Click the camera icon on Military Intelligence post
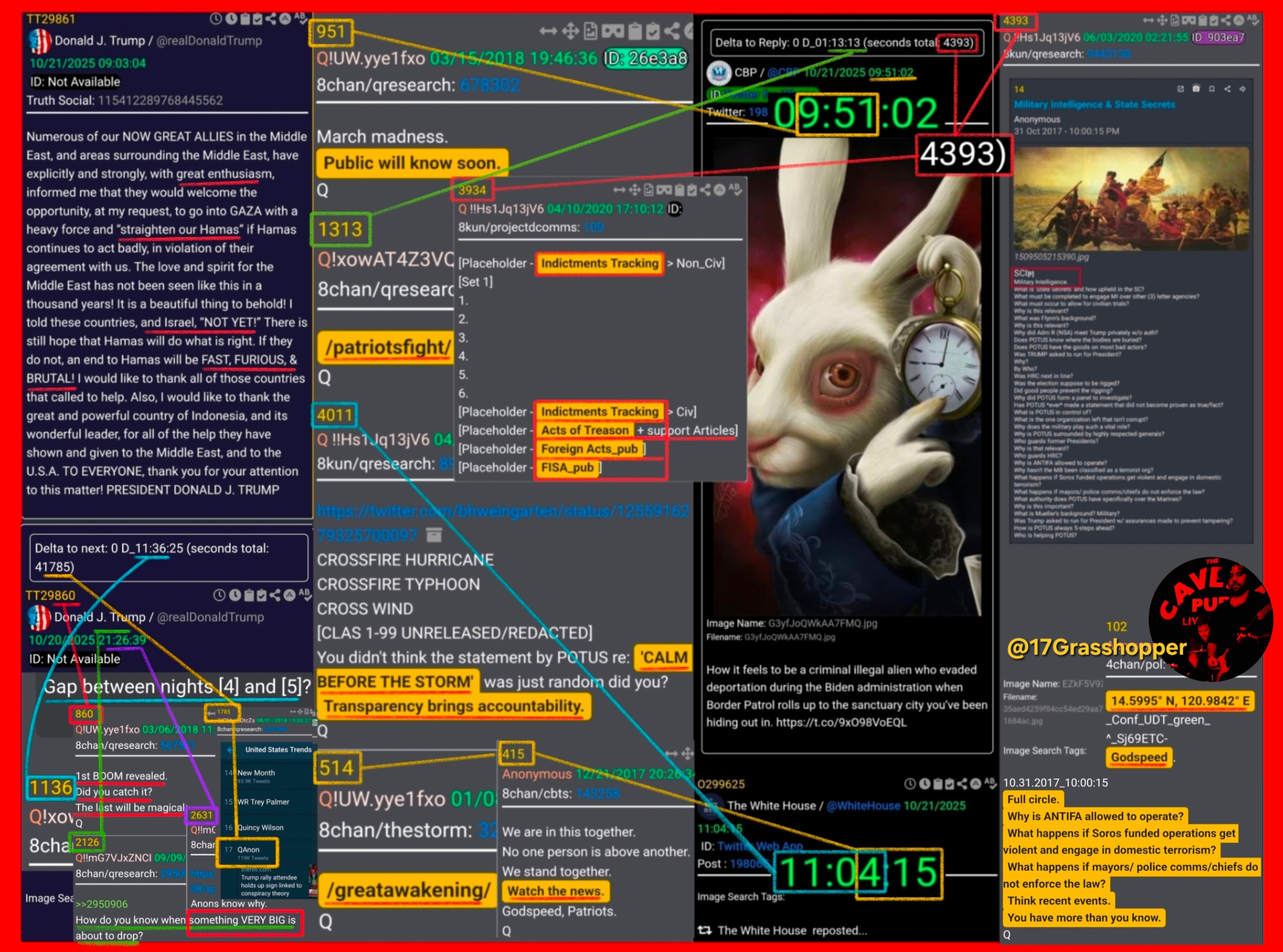This screenshot has height=952, width=1283. point(1196,89)
